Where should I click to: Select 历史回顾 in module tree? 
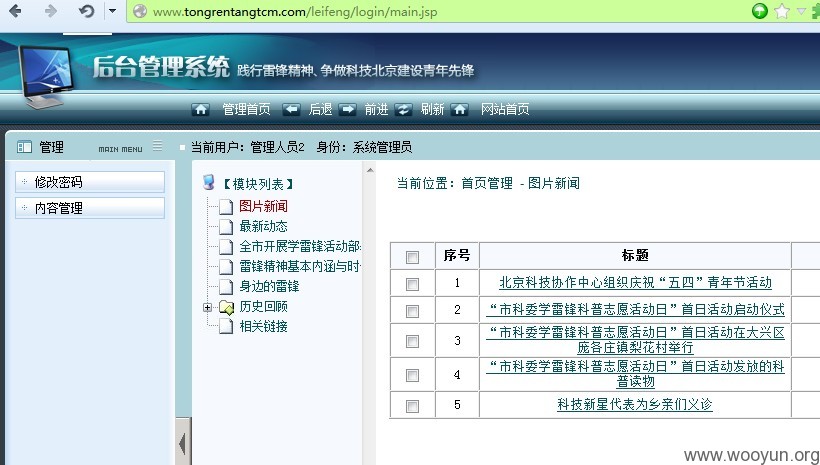(x=264, y=306)
